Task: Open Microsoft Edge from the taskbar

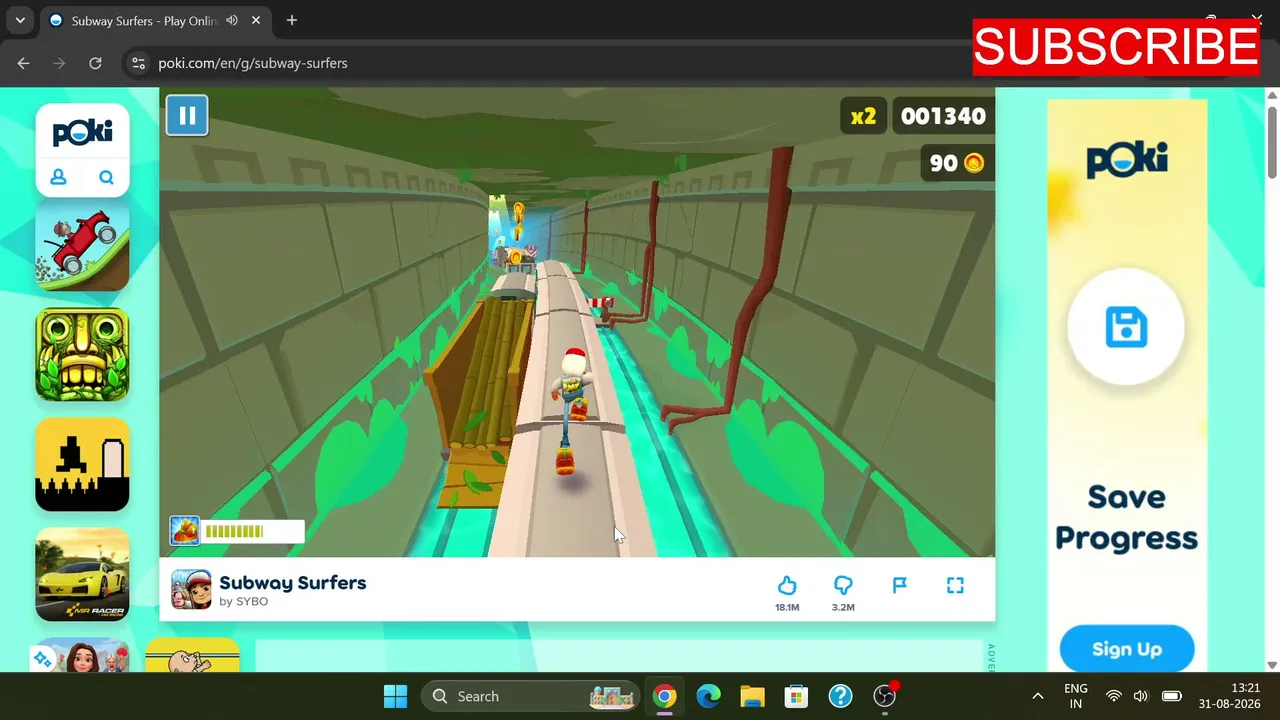Action: [708, 696]
